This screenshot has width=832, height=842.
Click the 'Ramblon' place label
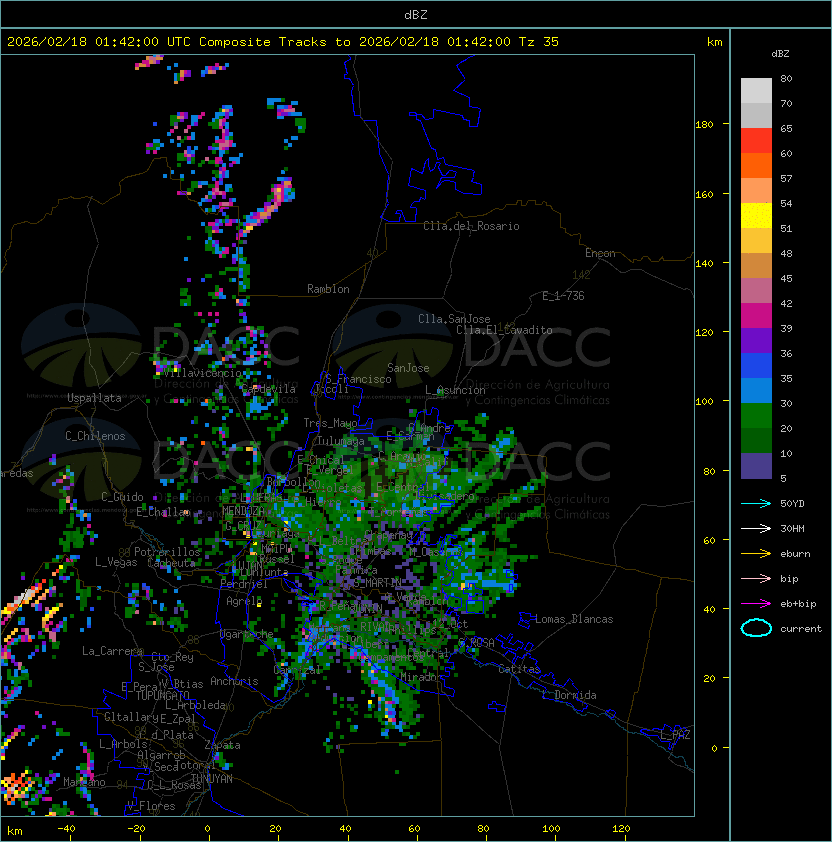(x=328, y=289)
